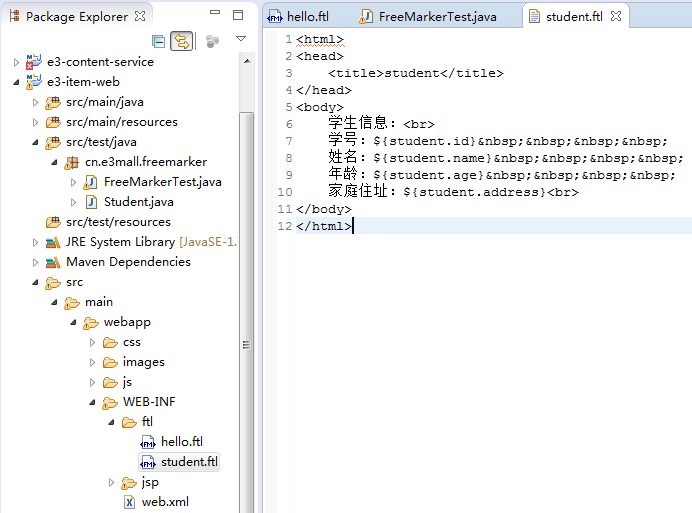Click the Maven Dependencies library icon
Viewport: 692px width, 513px height.
tap(53, 262)
